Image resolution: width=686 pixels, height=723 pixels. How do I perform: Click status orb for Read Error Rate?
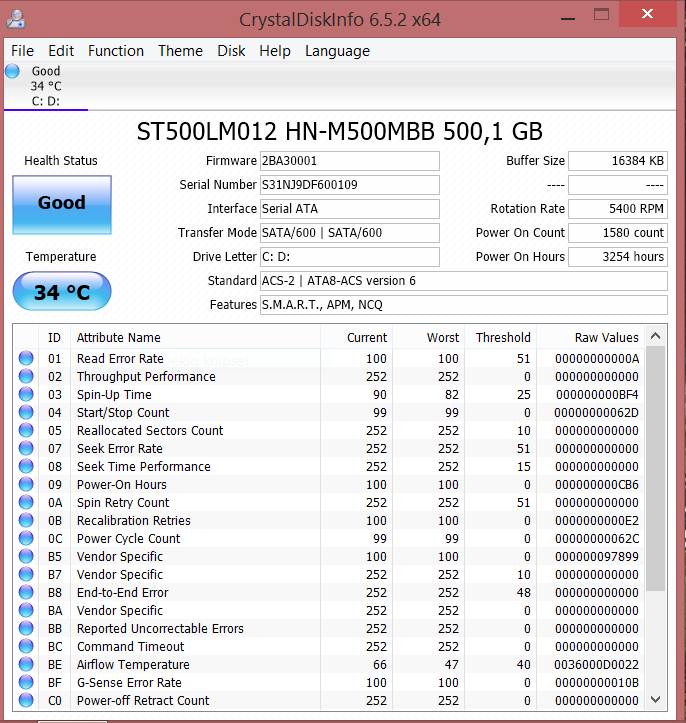point(26,358)
